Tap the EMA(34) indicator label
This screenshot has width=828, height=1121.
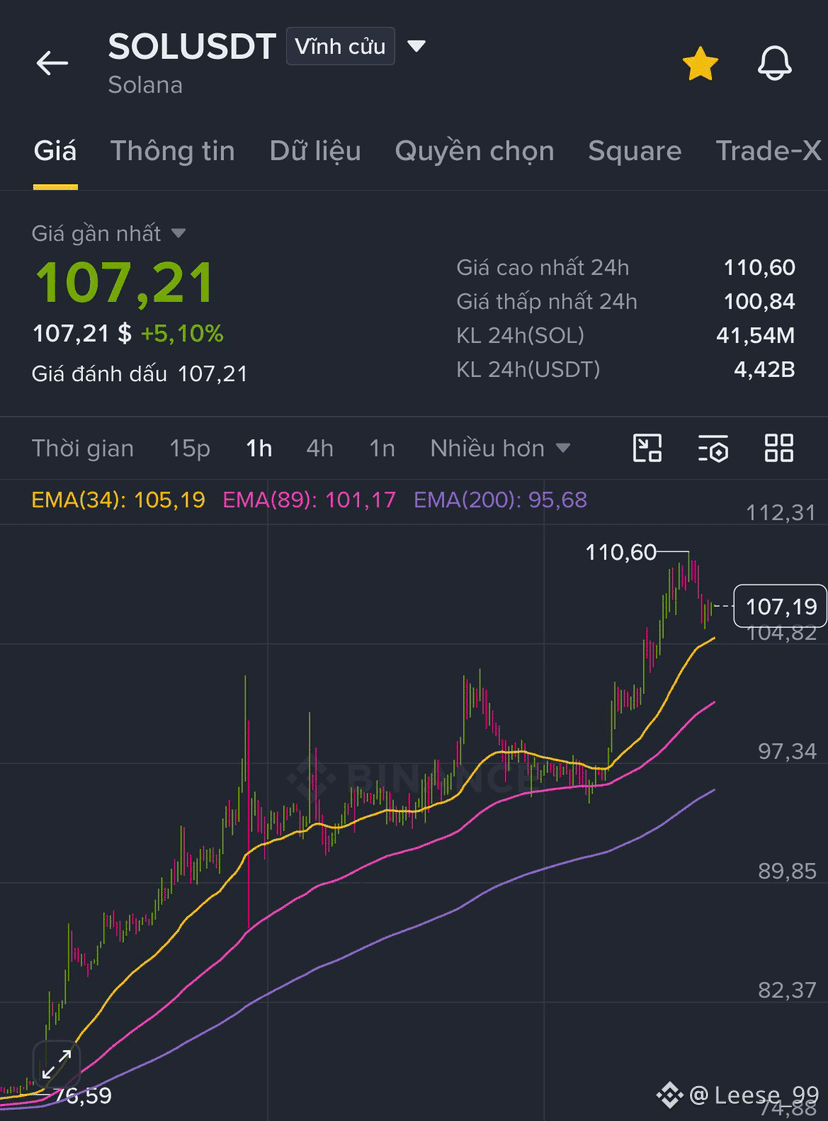pyautogui.click(x=119, y=499)
